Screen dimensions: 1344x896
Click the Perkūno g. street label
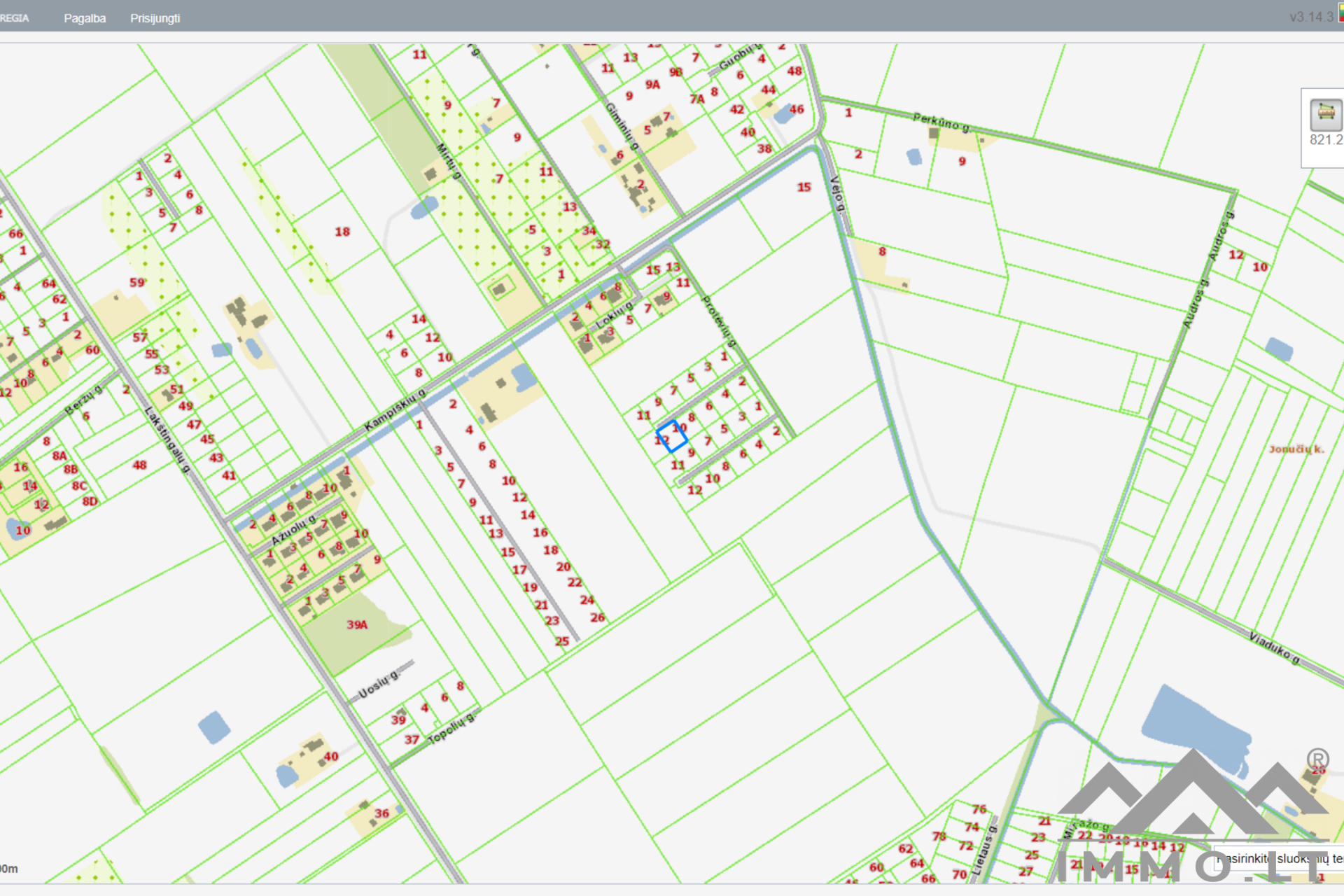941,122
